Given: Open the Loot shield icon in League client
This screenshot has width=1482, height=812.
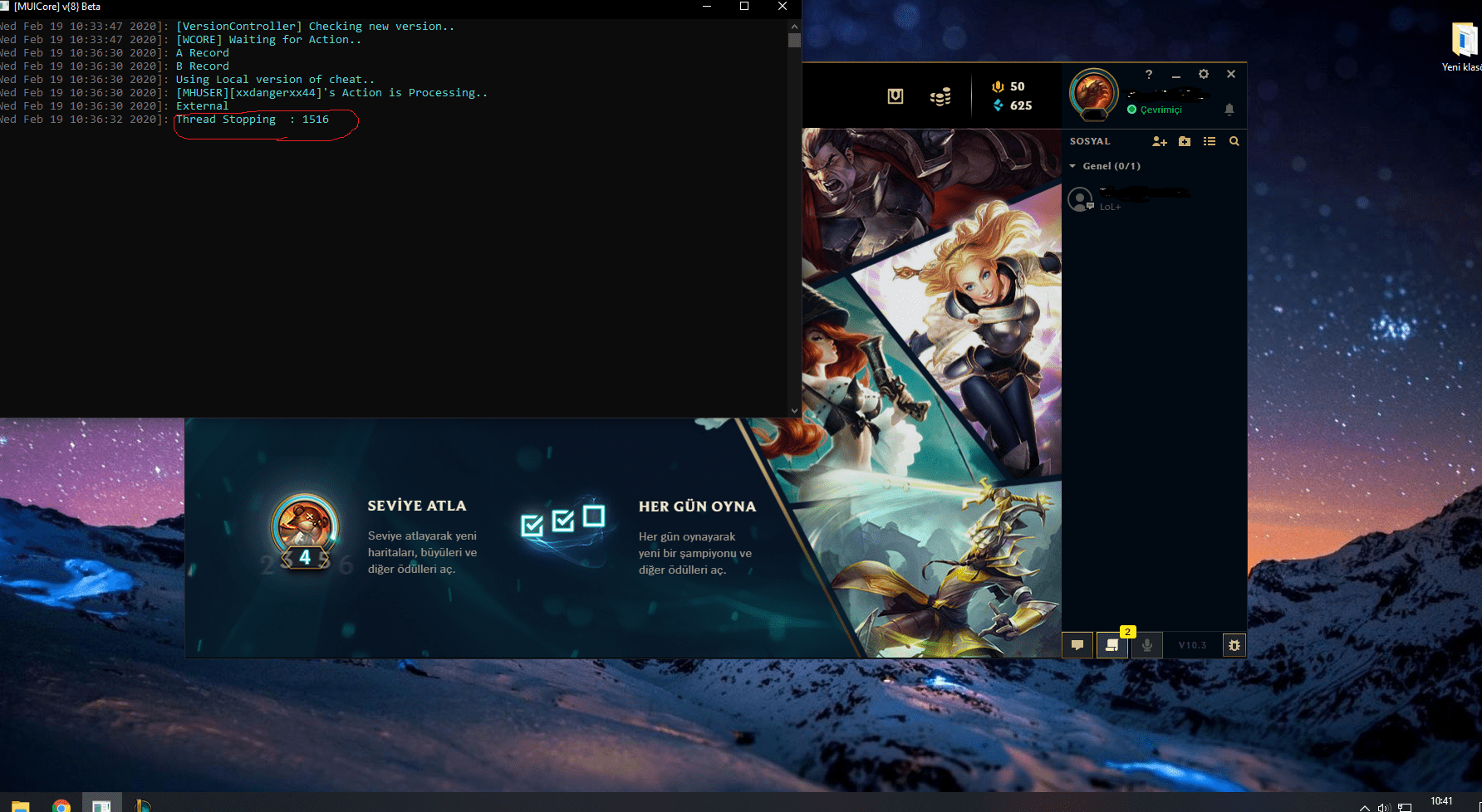Looking at the screenshot, I should pyautogui.click(x=896, y=96).
